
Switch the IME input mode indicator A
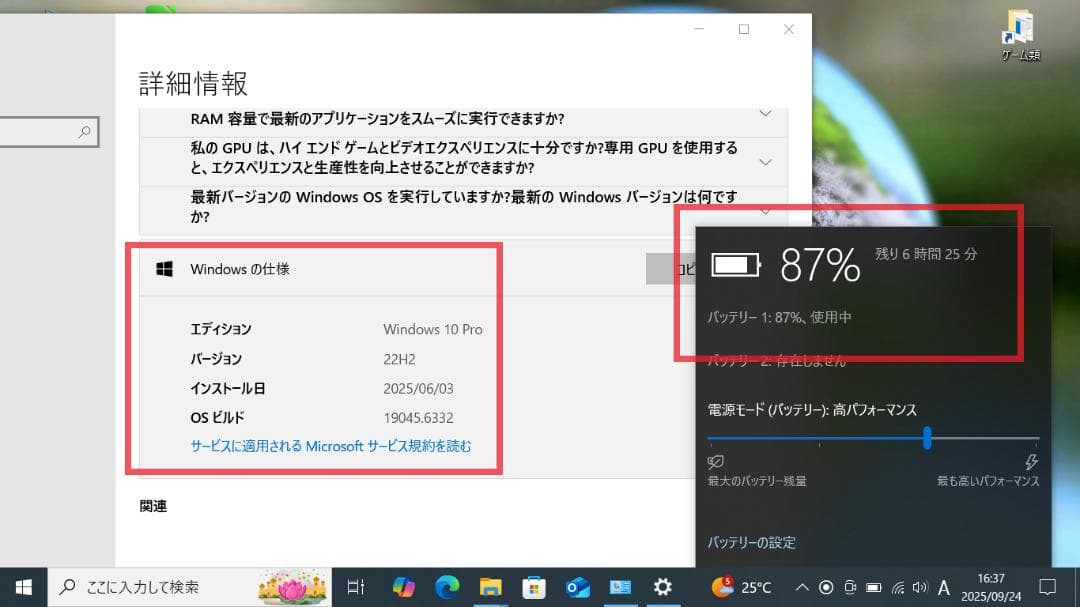[944, 588]
